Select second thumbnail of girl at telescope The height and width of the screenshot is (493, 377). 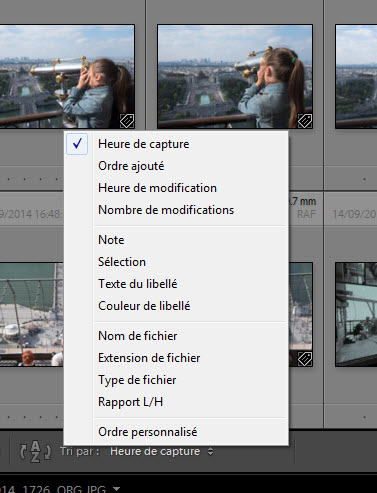pyautogui.click(x=235, y=76)
